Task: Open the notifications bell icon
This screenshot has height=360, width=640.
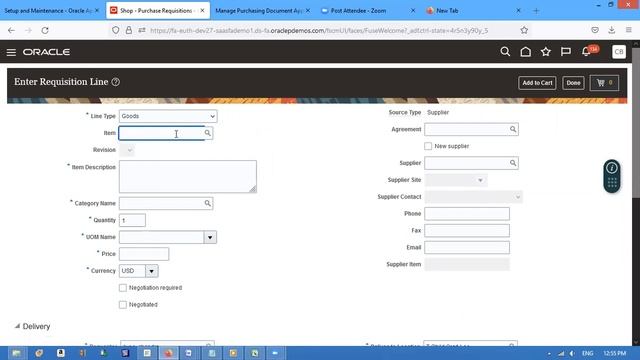Action: [586, 51]
